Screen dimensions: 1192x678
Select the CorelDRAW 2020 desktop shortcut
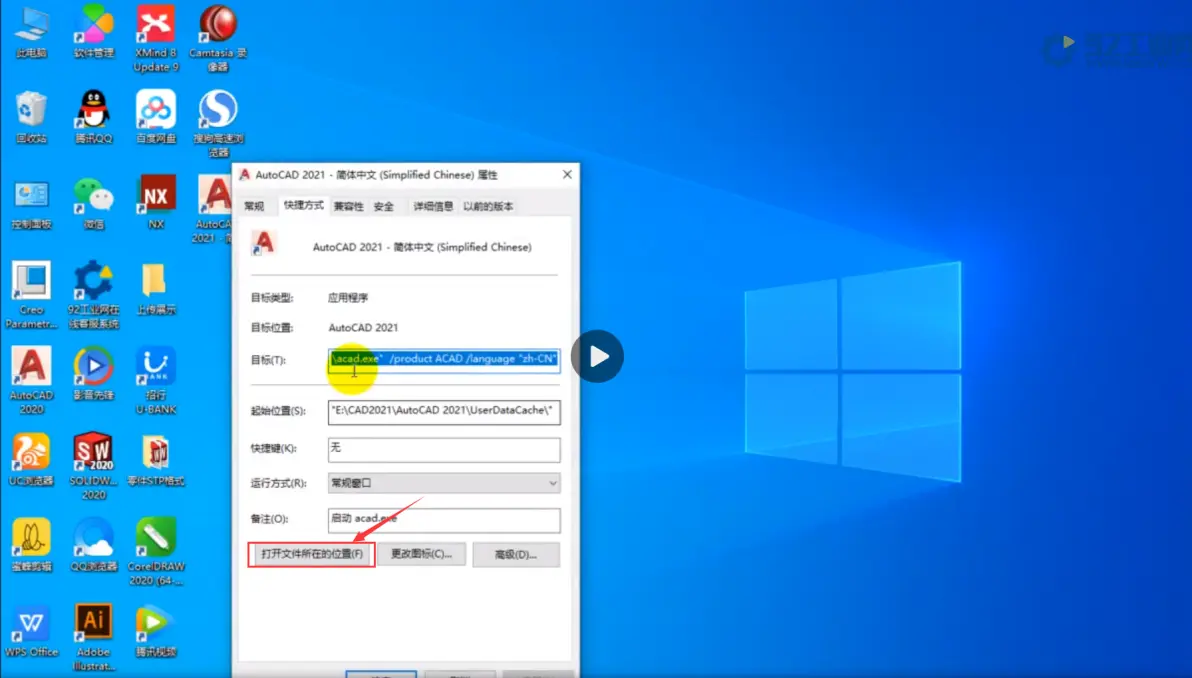tap(156, 551)
